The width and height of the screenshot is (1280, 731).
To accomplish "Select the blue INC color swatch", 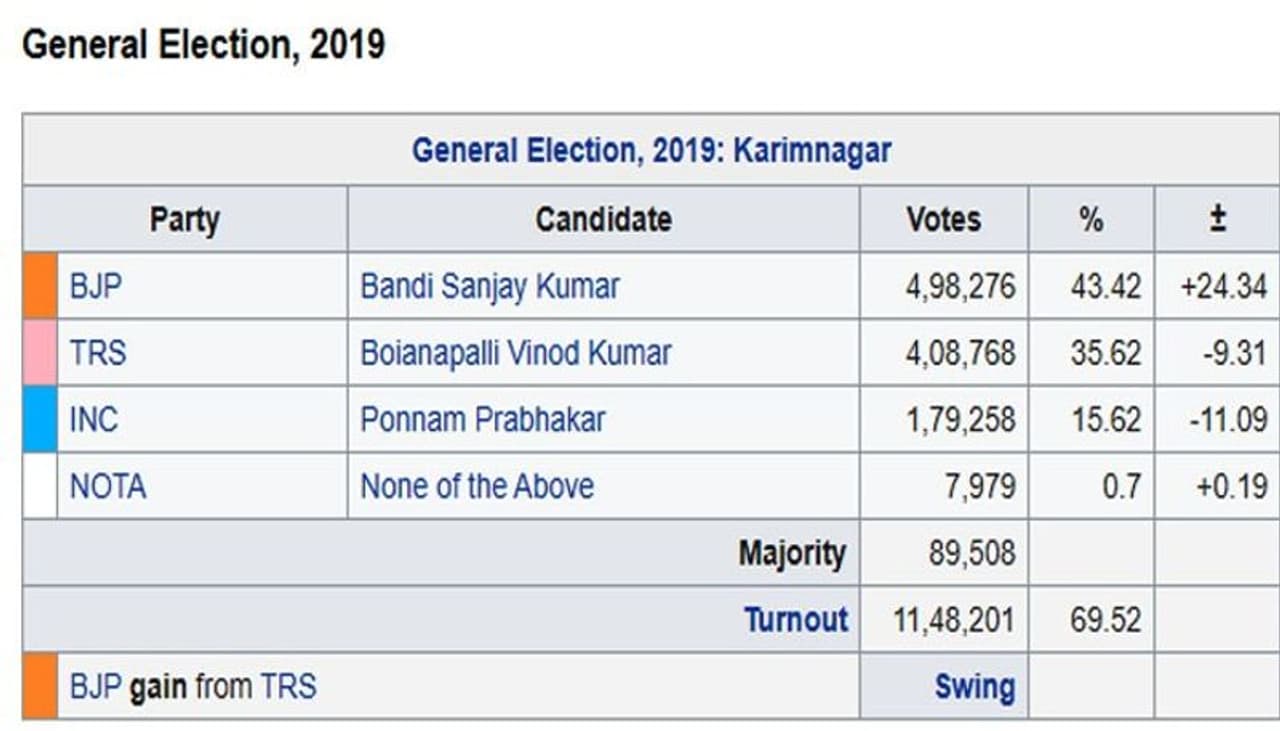I will click(40, 419).
